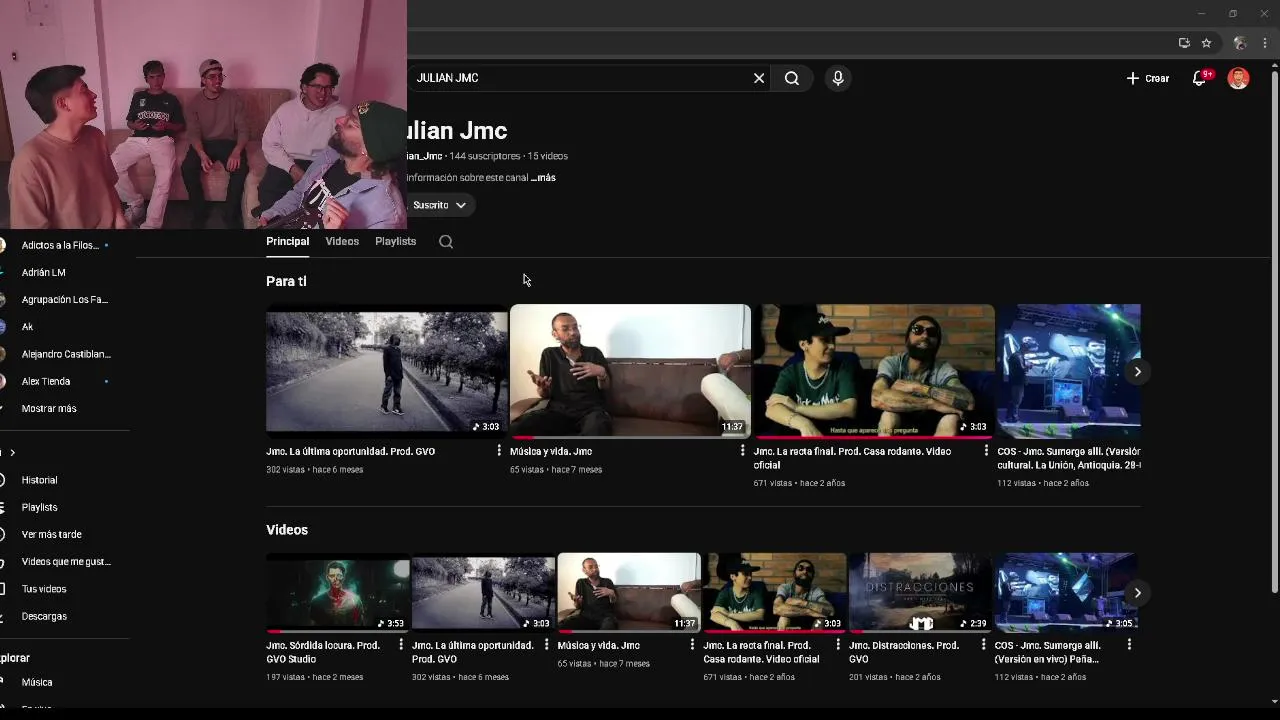Screen dimensions: 1280x720
Task: Open title Jmc. Distracciones. Prod. GVO
Action: pos(904,652)
